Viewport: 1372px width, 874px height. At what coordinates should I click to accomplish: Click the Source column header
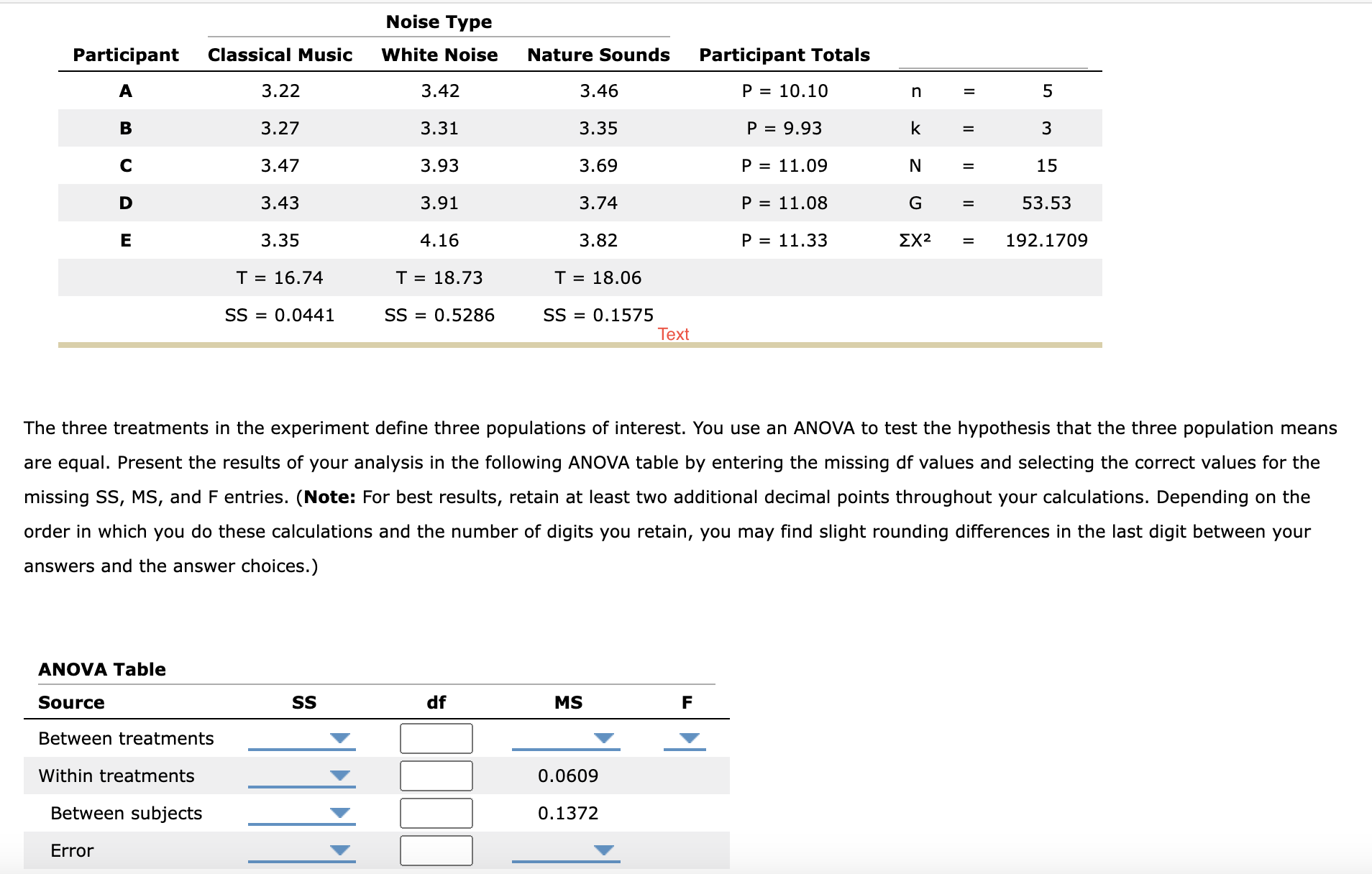[71, 702]
